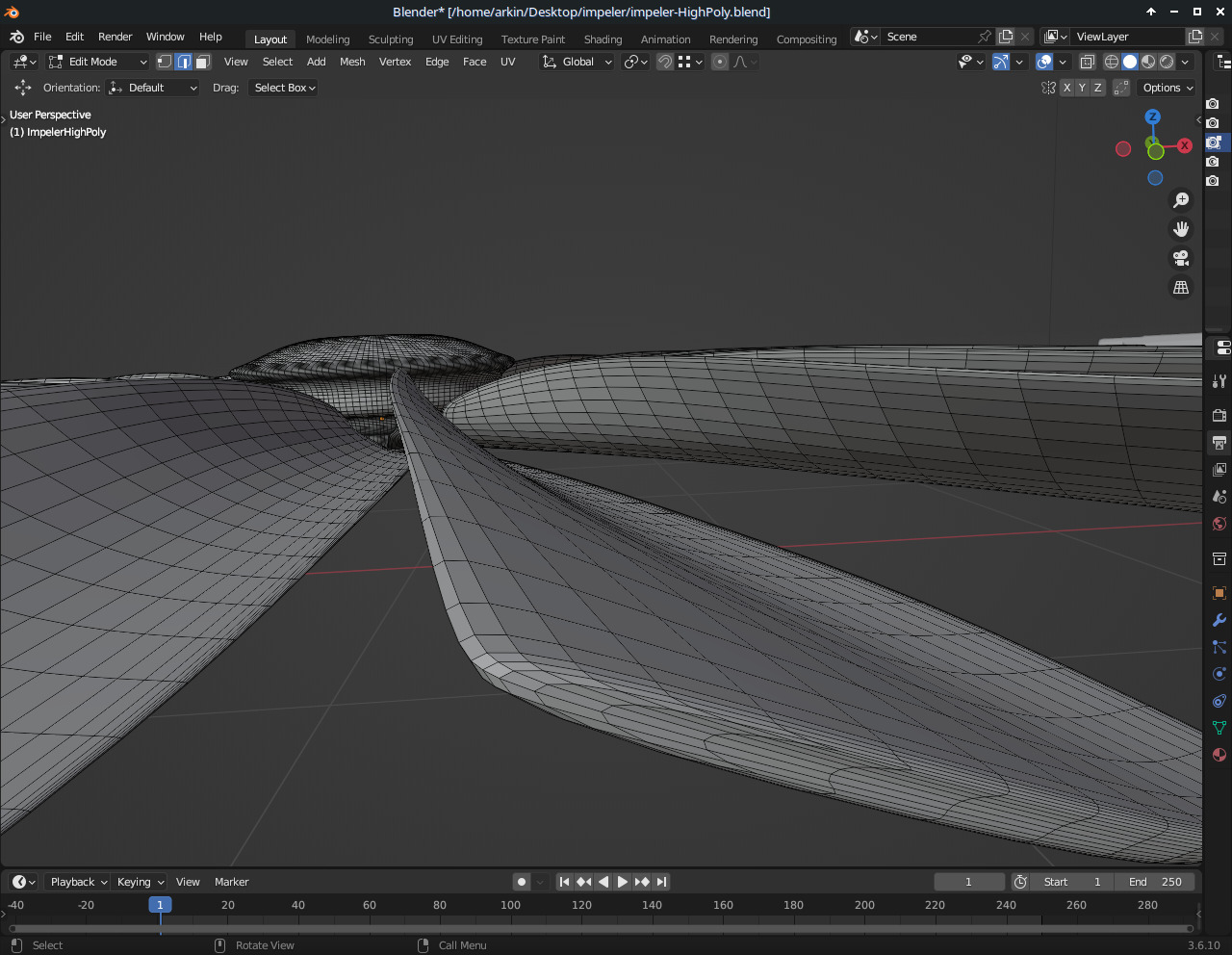
Task: Toggle auto merge vertices
Action: [x=1121, y=88]
